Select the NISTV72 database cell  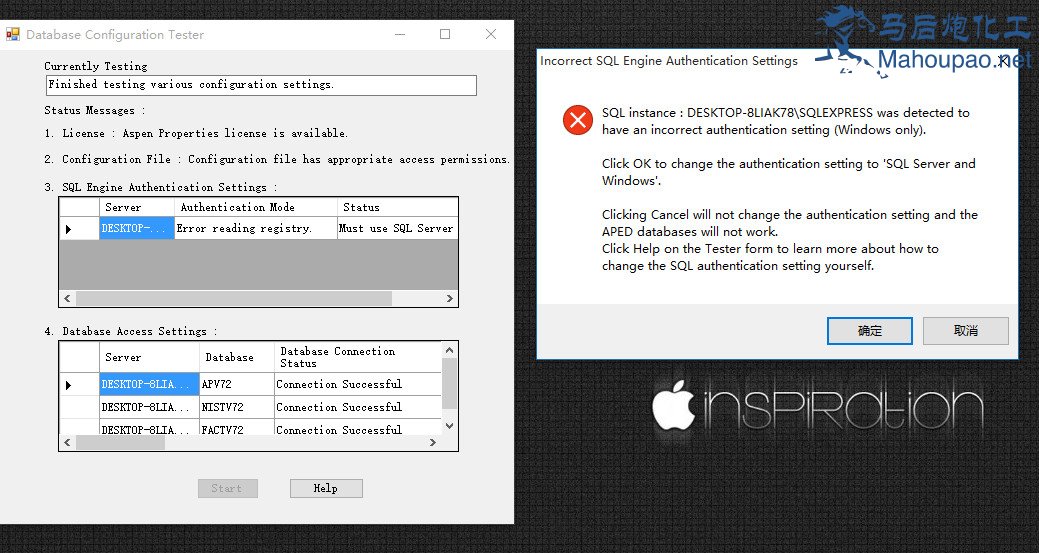[237, 407]
